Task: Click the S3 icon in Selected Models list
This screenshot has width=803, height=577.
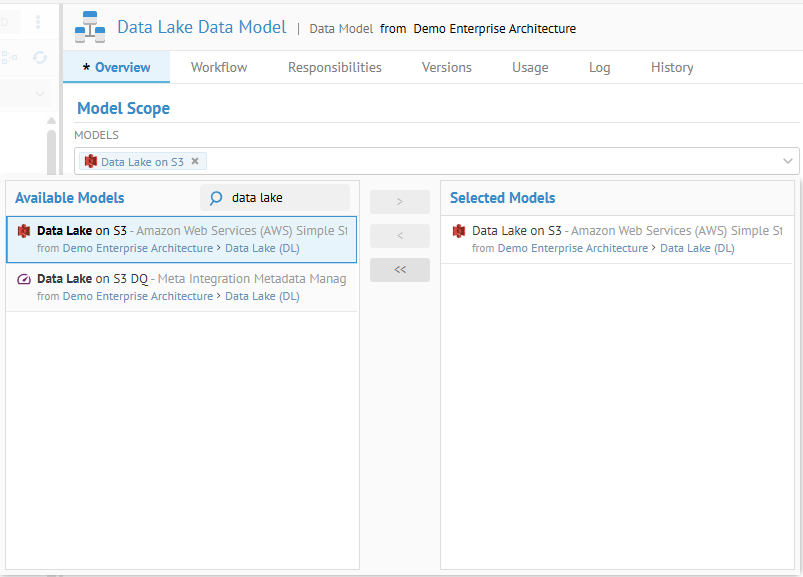Action: pyautogui.click(x=459, y=231)
